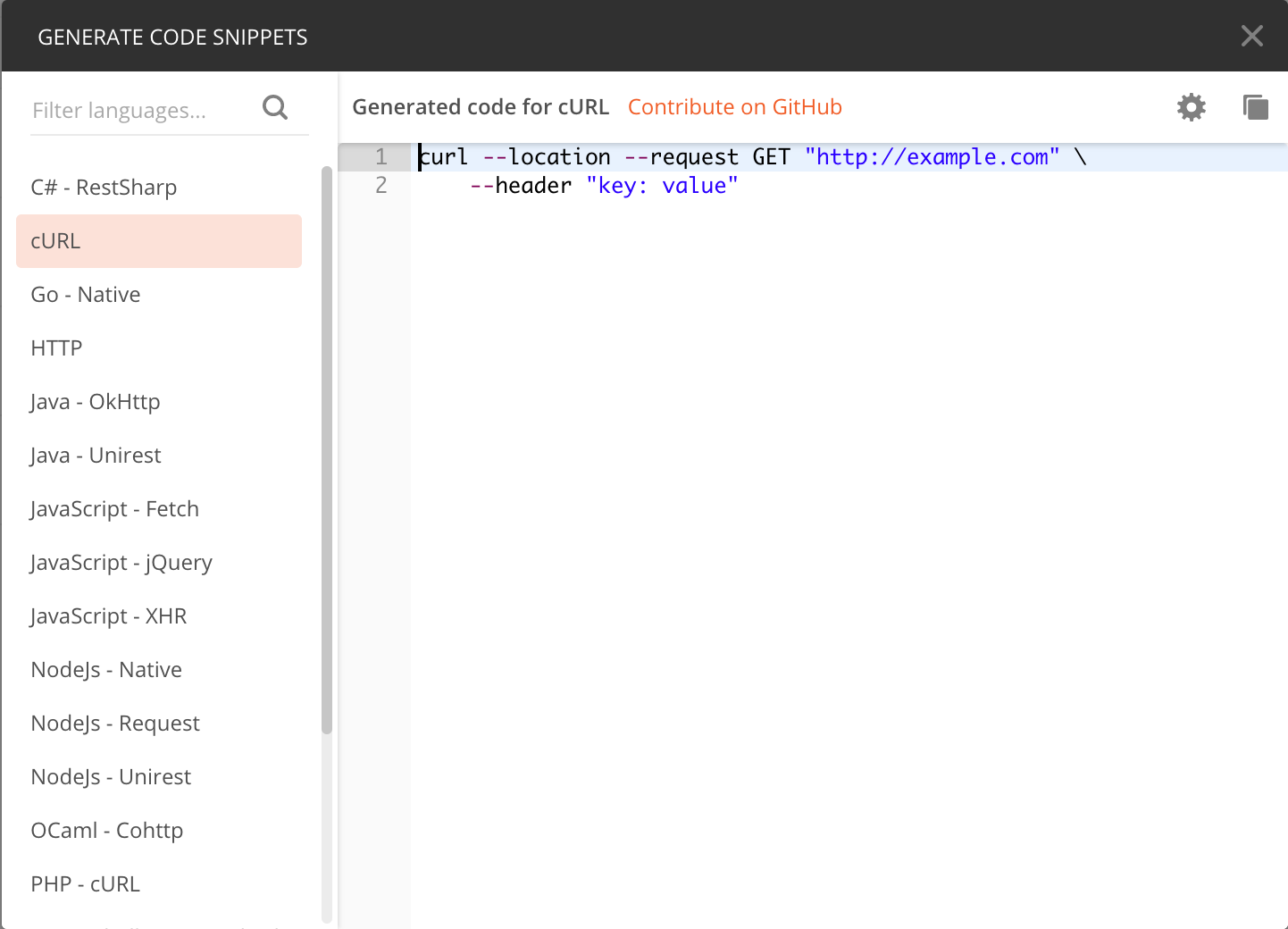Choose JavaScript - jQuery from the list
This screenshot has width=1288, height=929.
tap(121, 562)
